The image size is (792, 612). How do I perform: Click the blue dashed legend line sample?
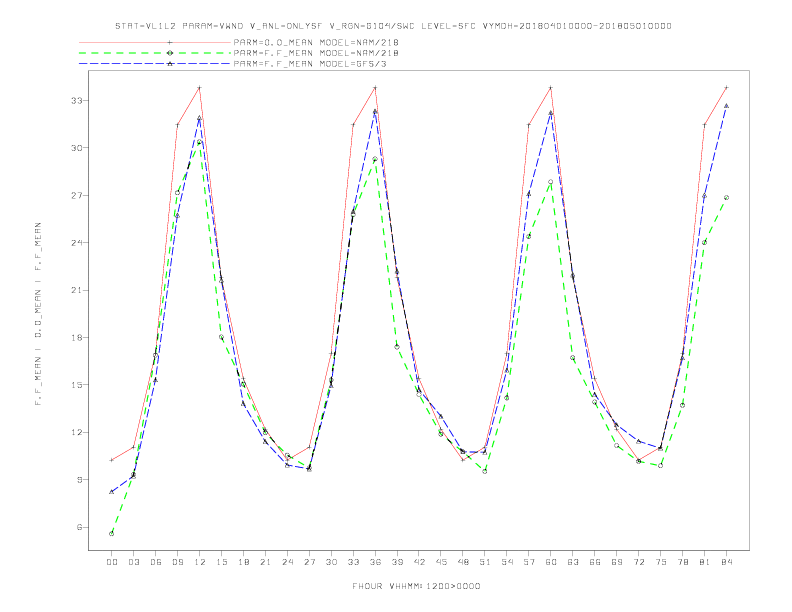155,64
